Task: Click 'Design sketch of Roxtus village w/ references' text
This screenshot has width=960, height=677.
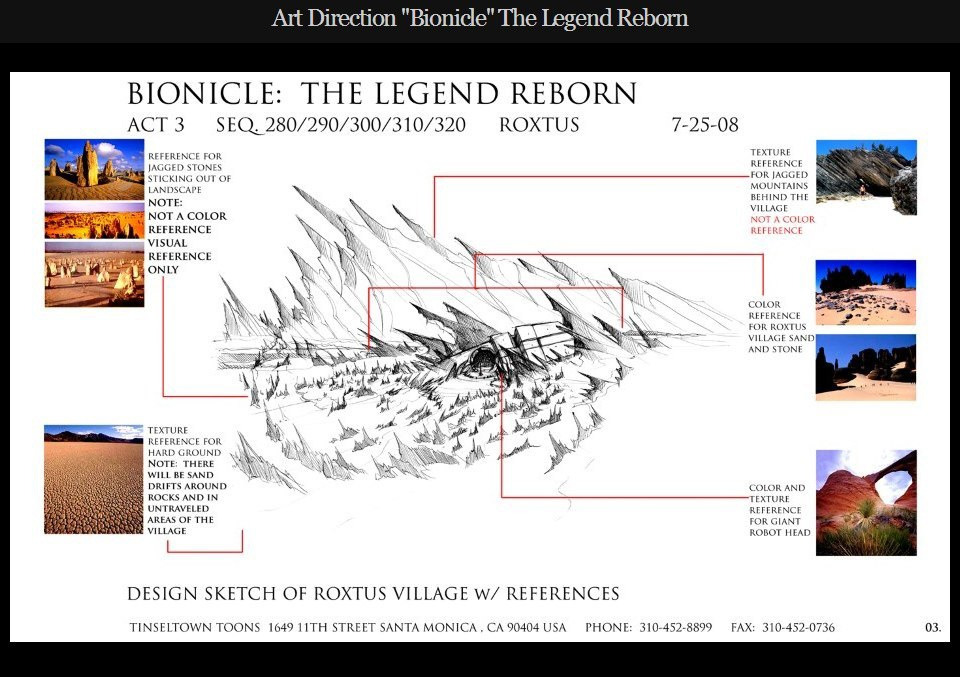Action: pos(373,594)
